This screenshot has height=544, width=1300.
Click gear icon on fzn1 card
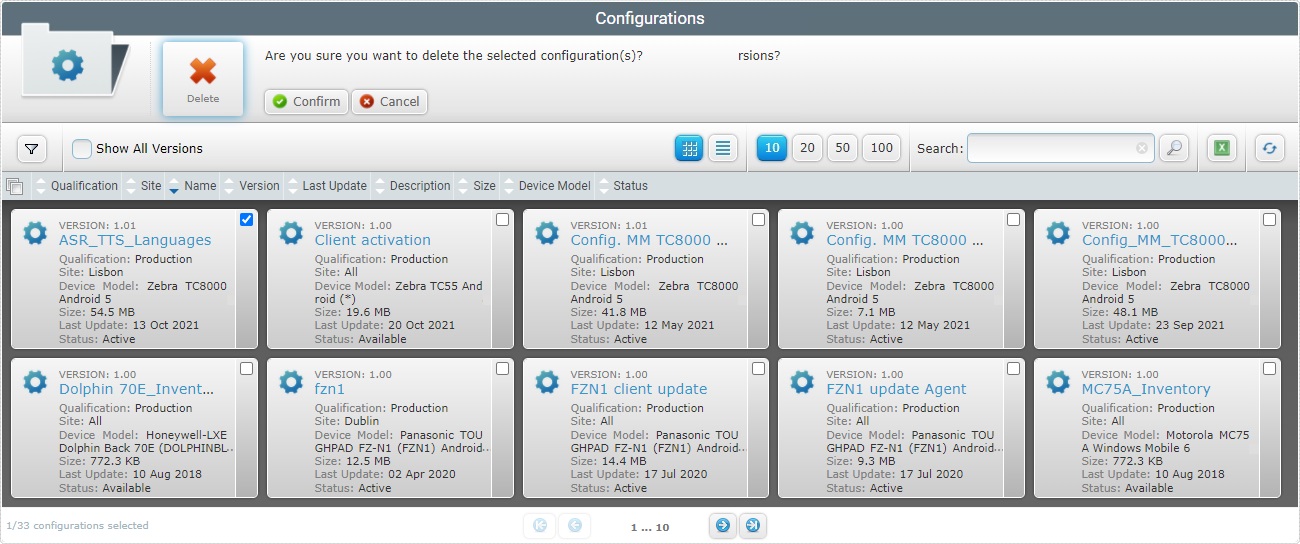[291, 382]
